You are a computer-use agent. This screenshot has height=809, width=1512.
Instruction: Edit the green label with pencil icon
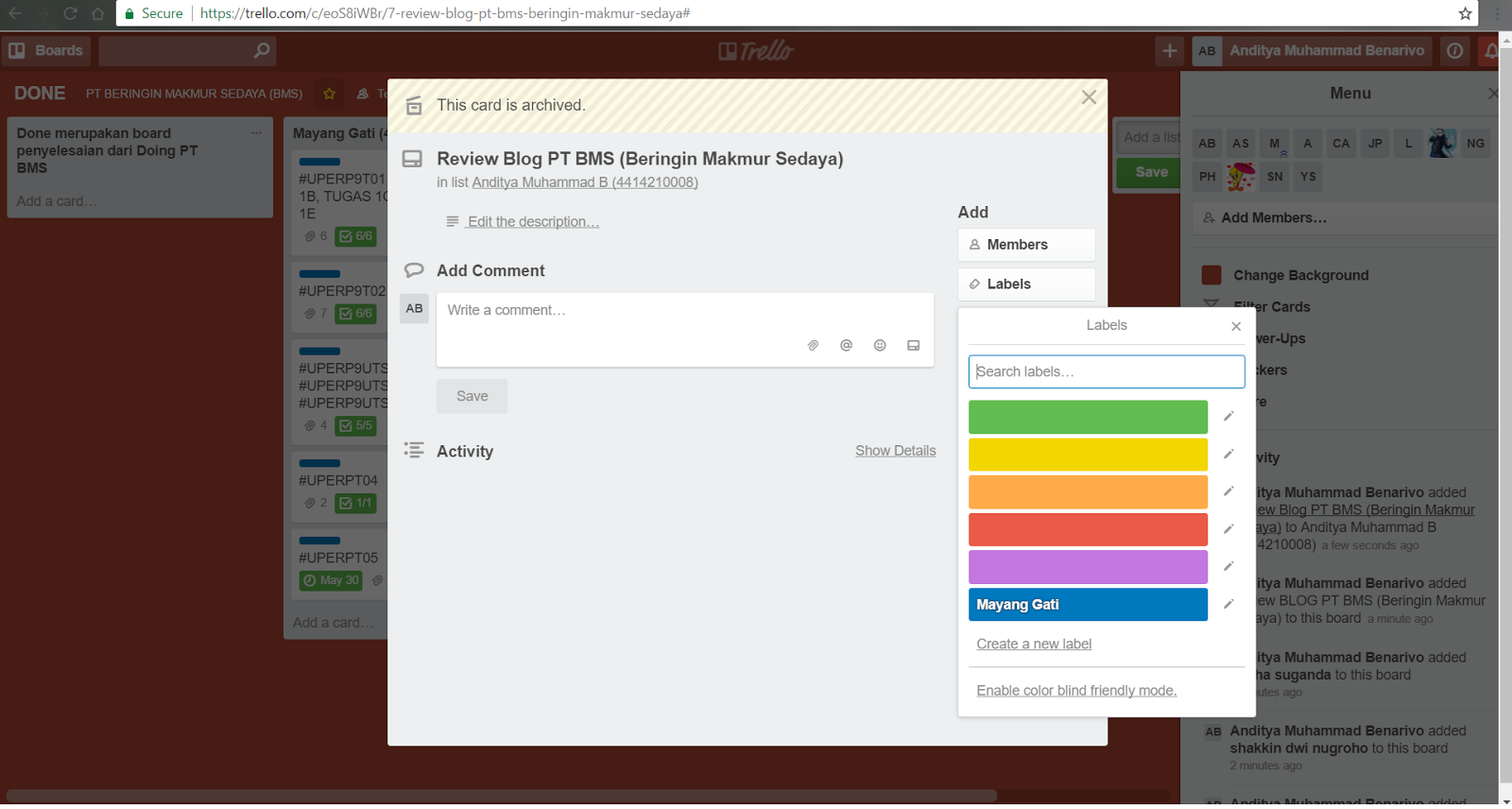point(1228,417)
